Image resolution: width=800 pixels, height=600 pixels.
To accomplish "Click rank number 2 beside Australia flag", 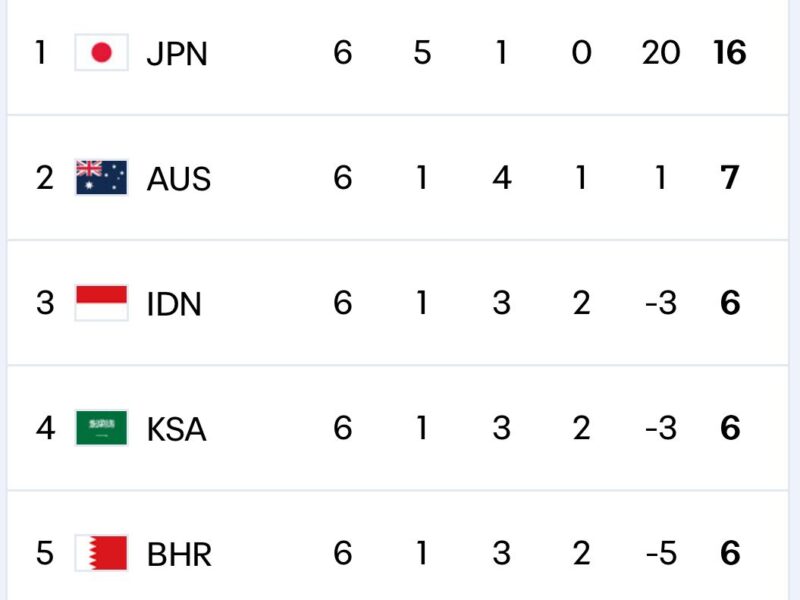I will [x=44, y=178].
